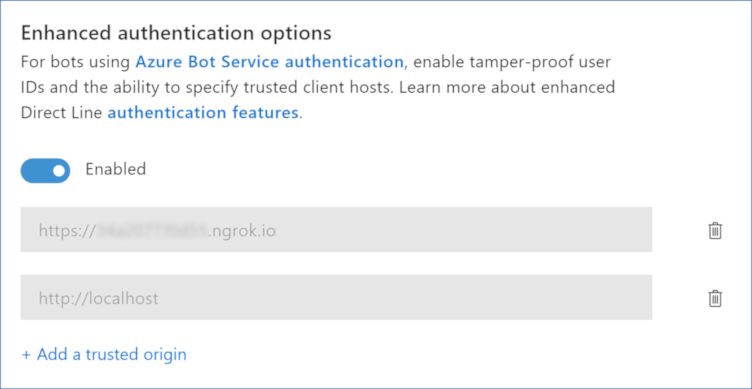The height and width of the screenshot is (389, 752).
Task: Delete the ngrok.io trusted origin
Action: tap(715, 231)
